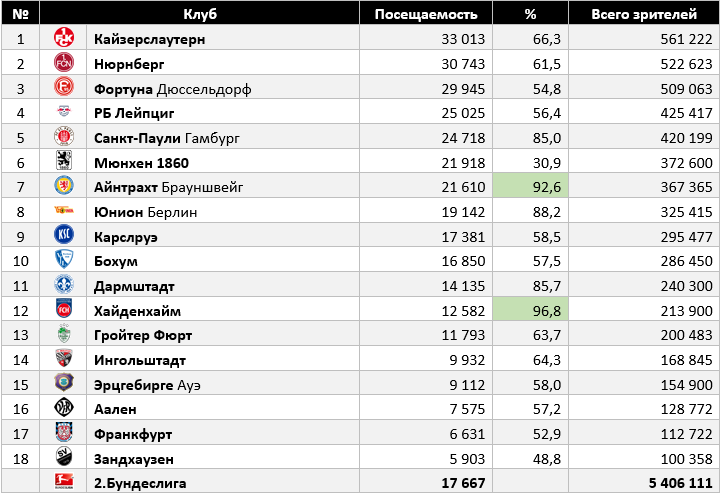Image resolution: width=720 pixels, height=493 pixels.
Task: Click the green 92,6 percentage cell
Action: 531,187
